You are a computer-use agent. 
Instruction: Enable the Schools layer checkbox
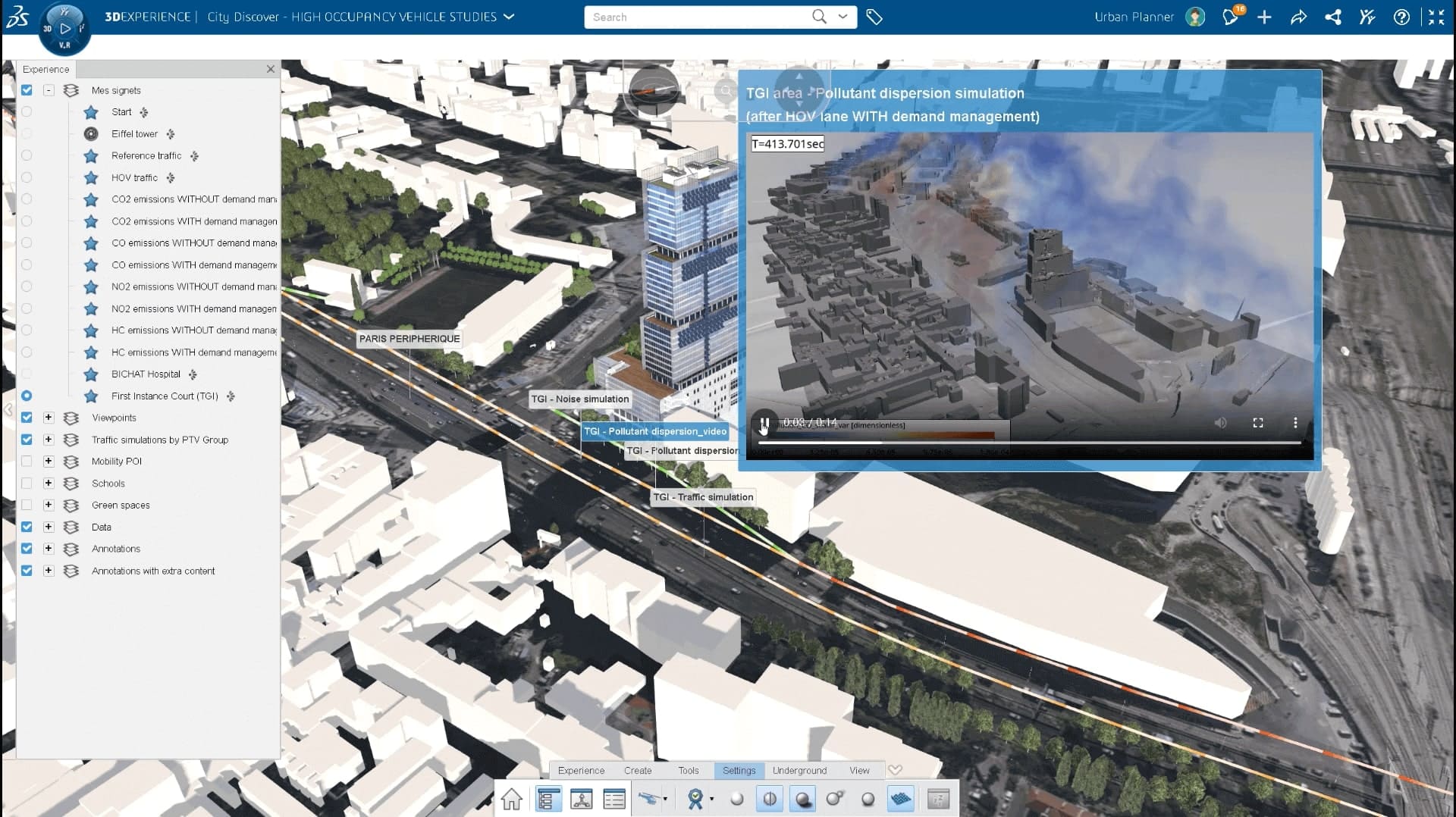click(x=27, y=484)
